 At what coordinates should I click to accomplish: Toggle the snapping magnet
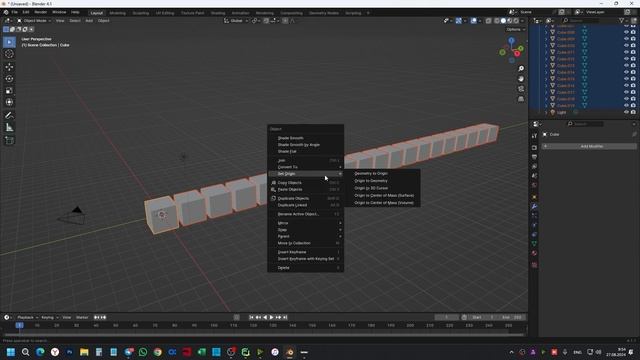click(x=266, y=20)
